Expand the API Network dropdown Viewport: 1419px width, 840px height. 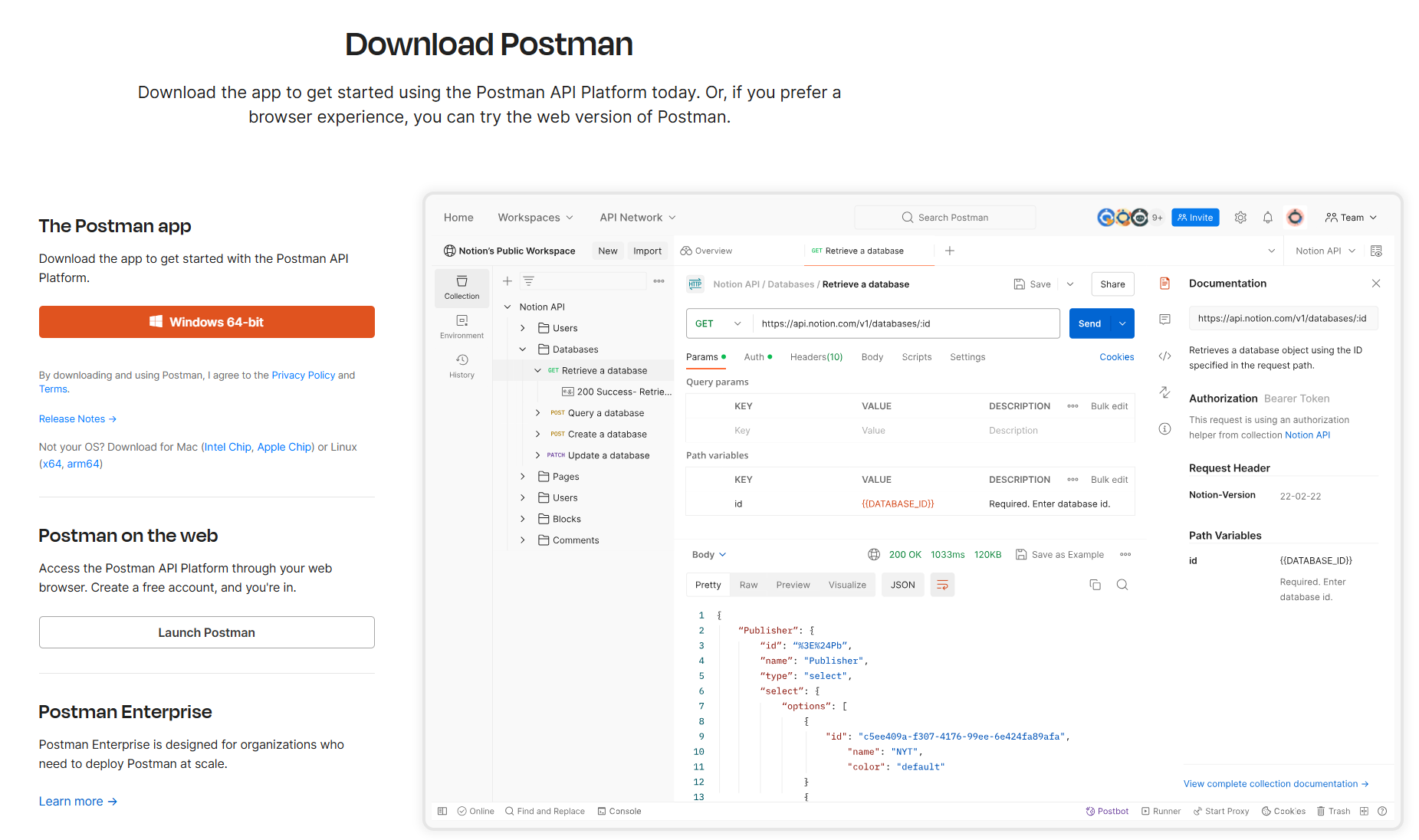point(638,218)
